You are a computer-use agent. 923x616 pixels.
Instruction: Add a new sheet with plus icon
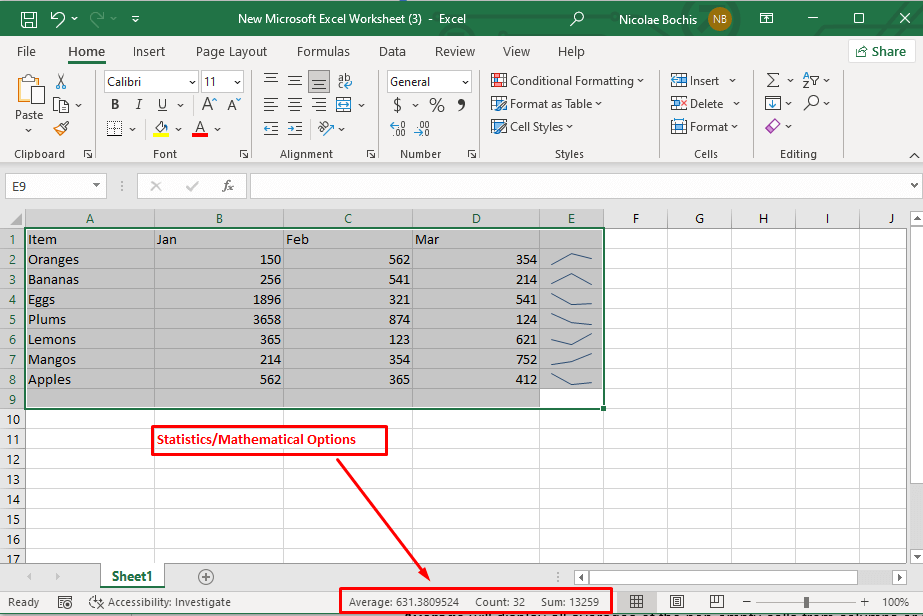tap(206, 577)
